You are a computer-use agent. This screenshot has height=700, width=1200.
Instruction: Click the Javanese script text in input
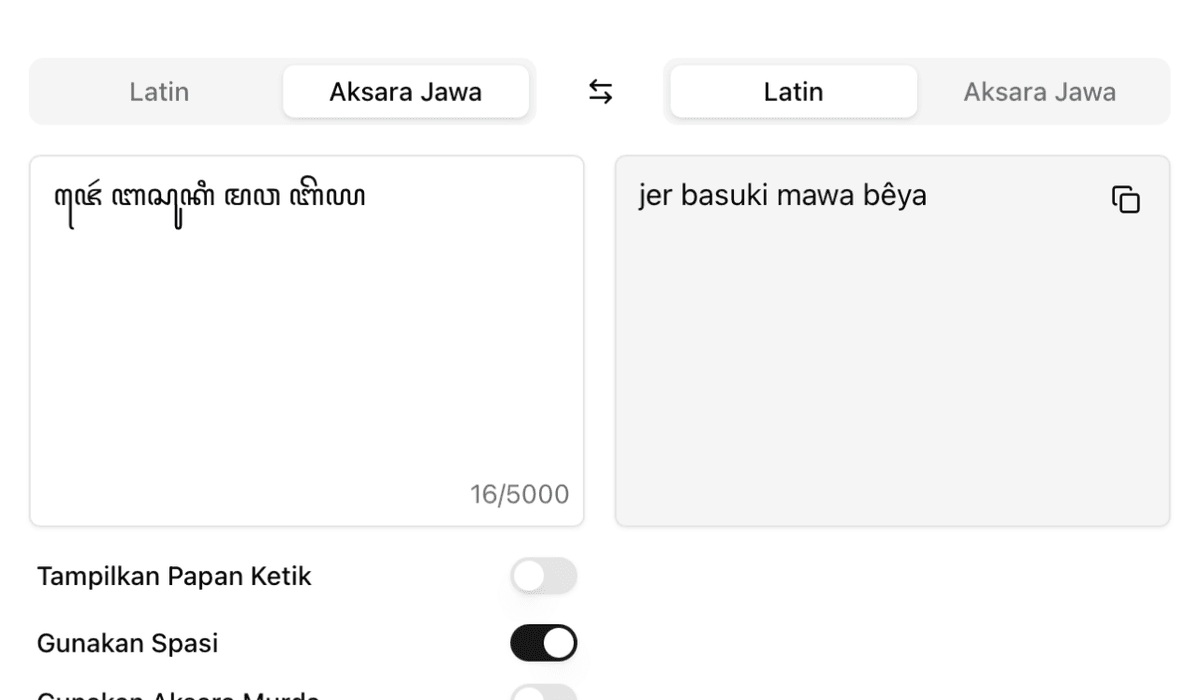pyautogui.click(x=209, y=197)
